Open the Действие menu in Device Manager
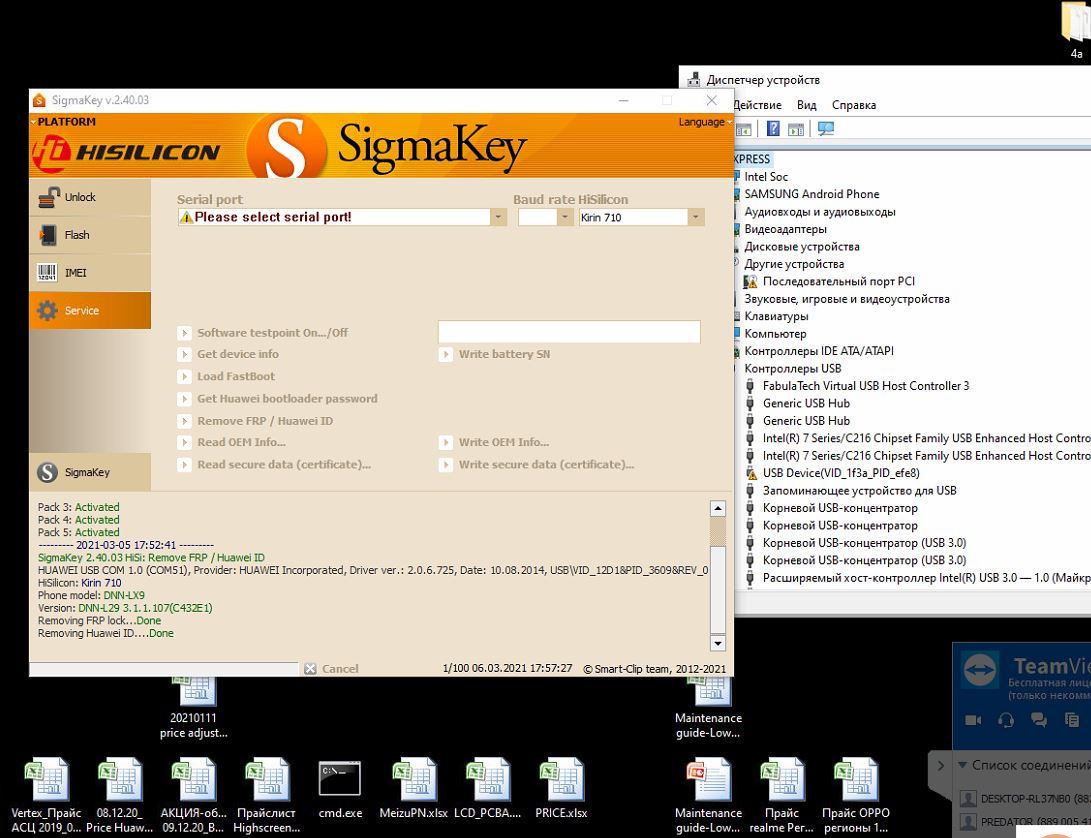The image size is (1091, 838). [x=758, y=105]
